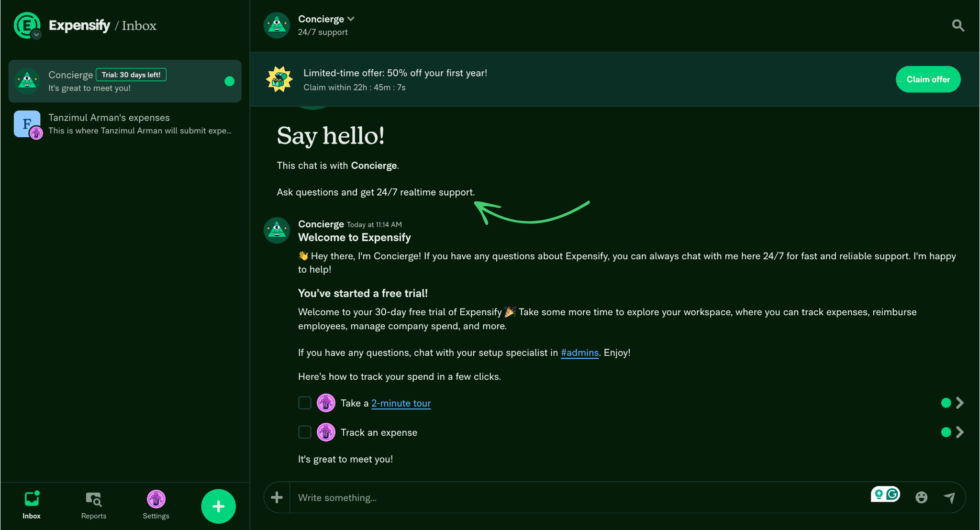Open the 2-minute tour task arrow
Image resolution: width=980 pixels, height=530 pixels.
[959, 403]
